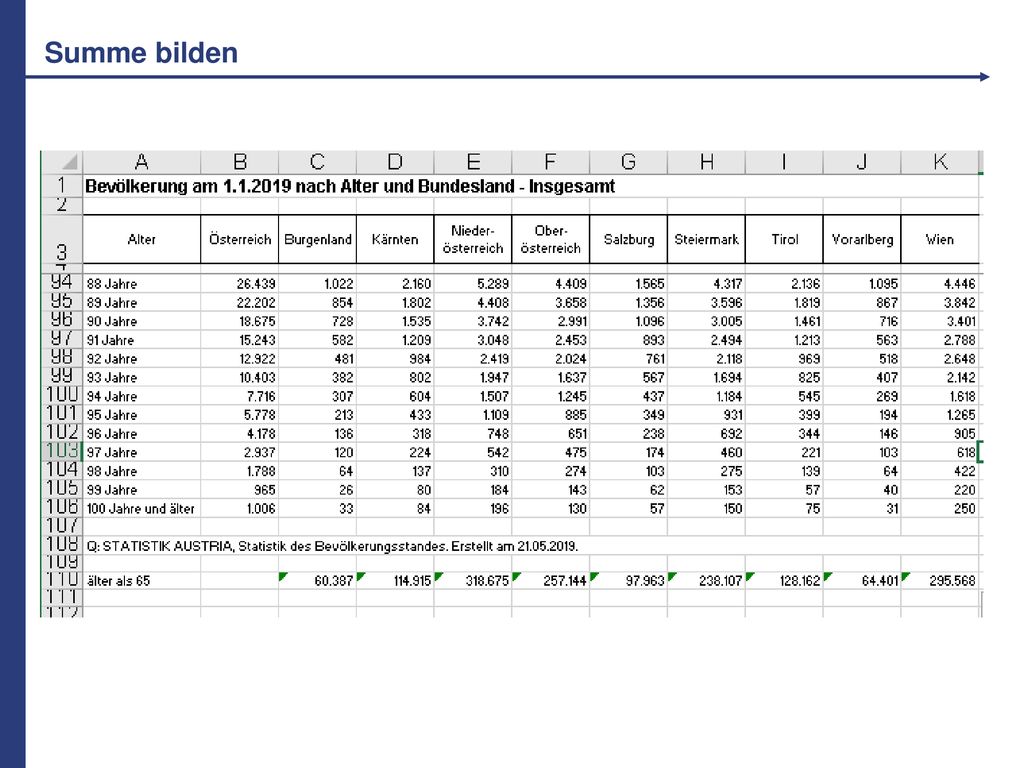
Task: Select column G header
Action: (628, 162)
